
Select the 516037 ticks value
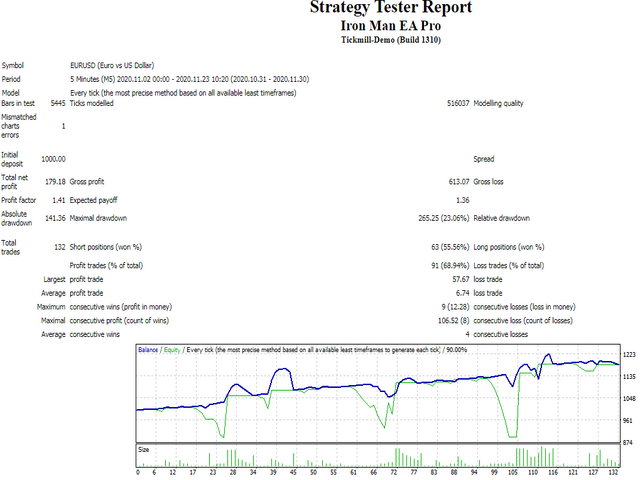458,103
